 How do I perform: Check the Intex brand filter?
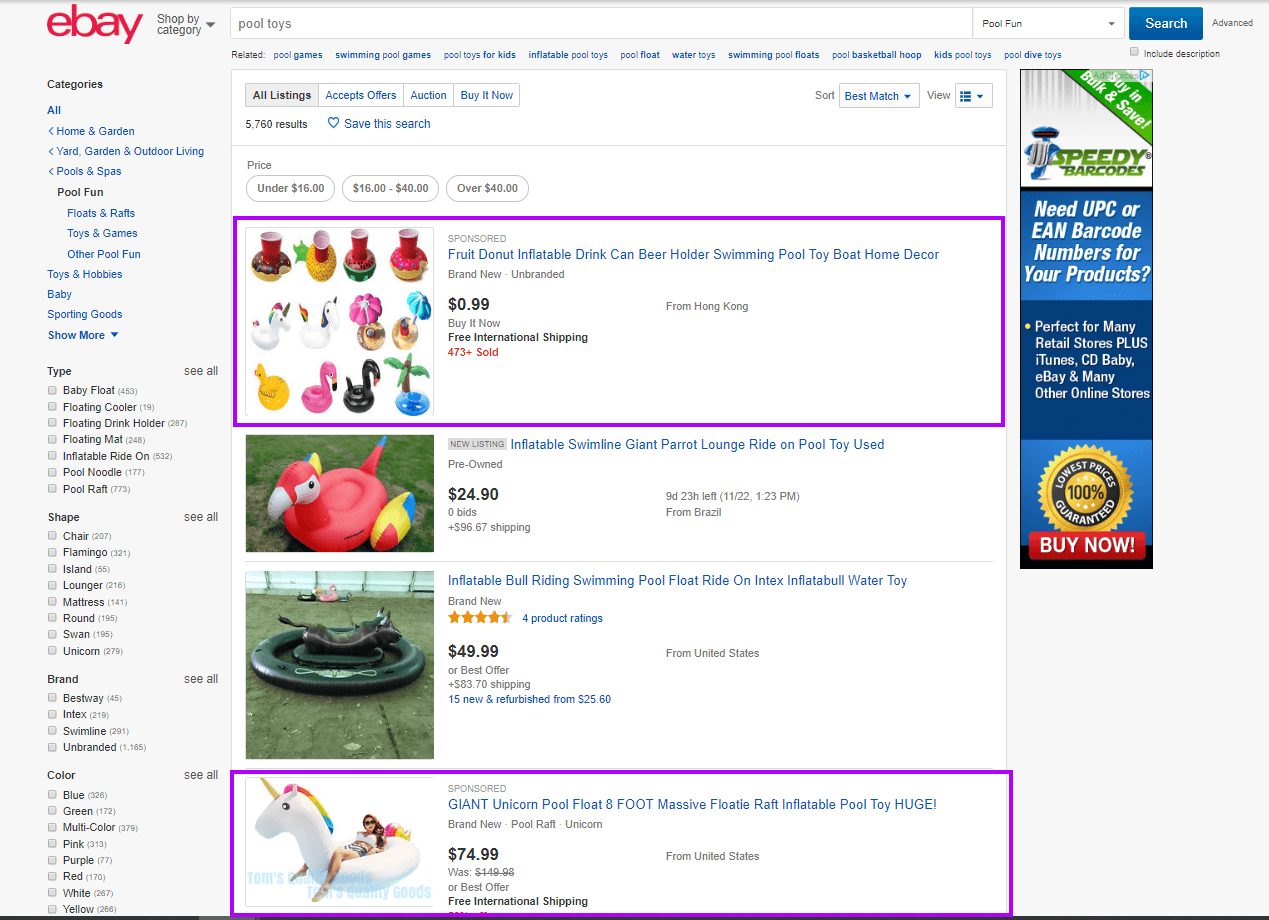tap(51, 714)
